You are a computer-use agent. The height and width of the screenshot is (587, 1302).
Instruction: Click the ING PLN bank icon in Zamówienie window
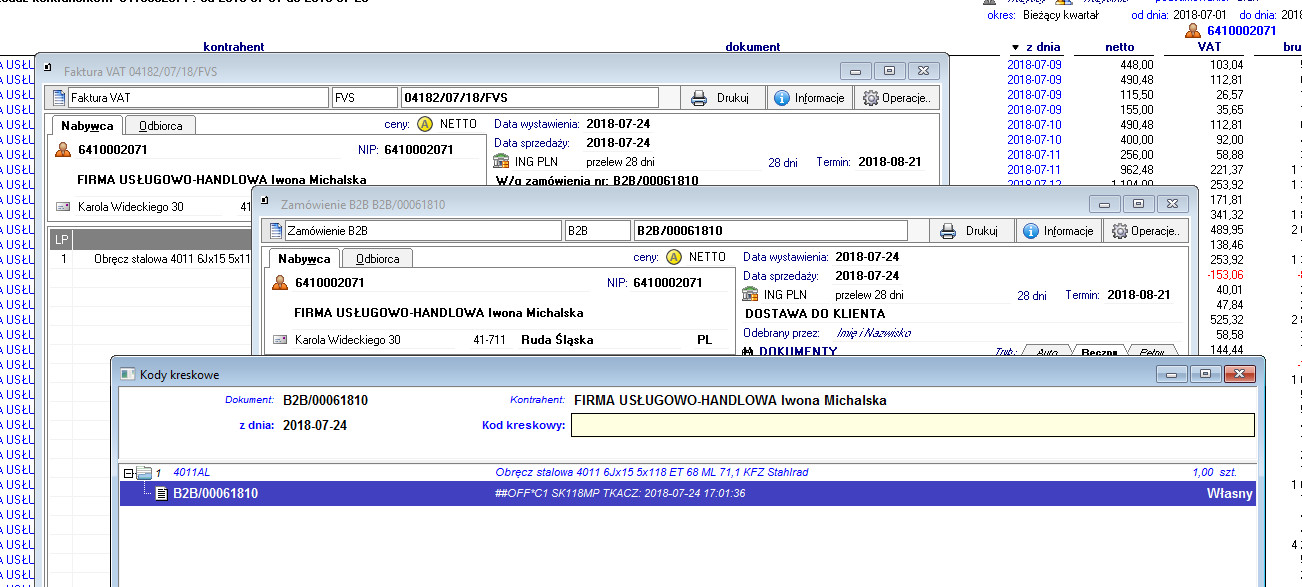(x=751, y=295)
